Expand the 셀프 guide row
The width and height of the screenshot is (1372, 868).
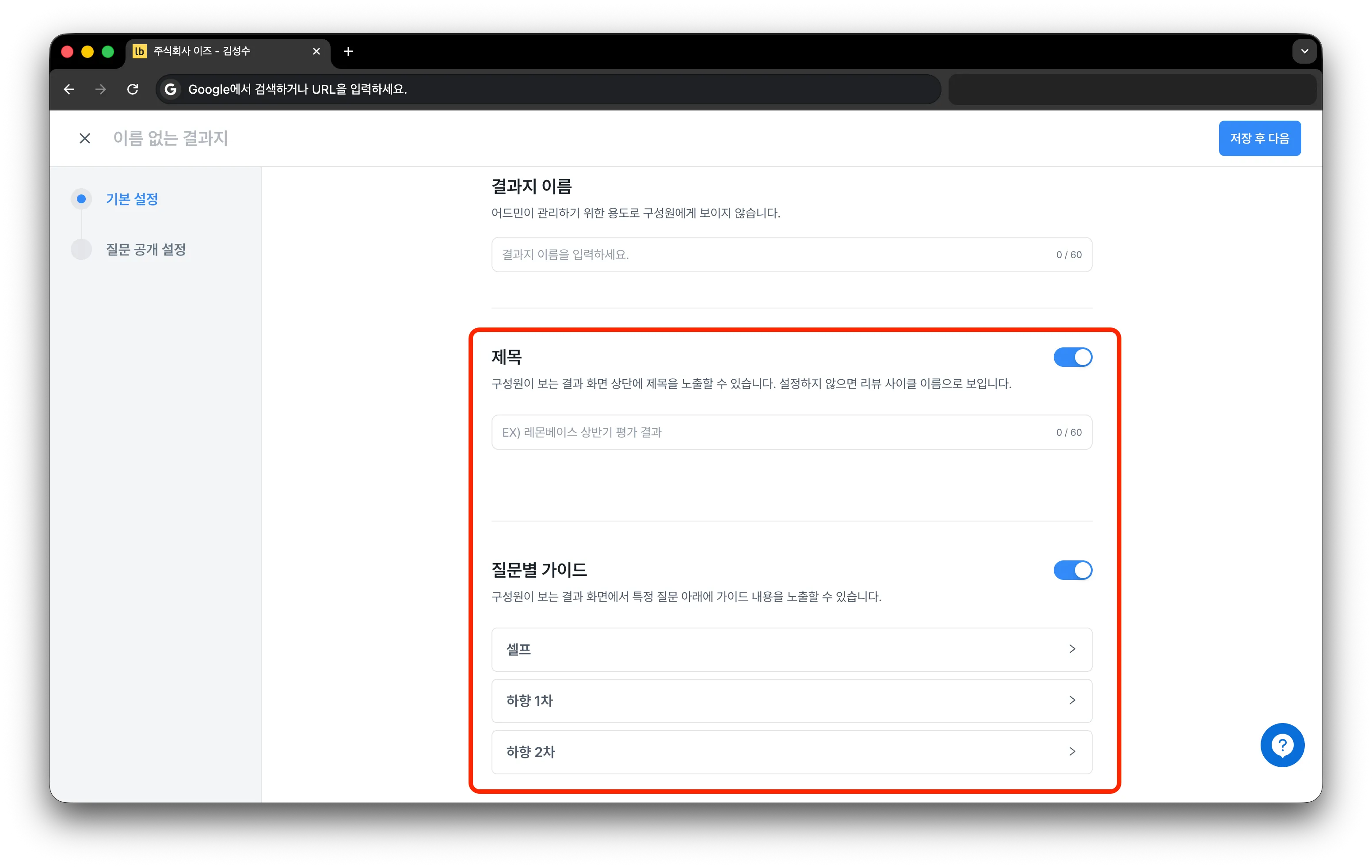click(x=791, y=649)
